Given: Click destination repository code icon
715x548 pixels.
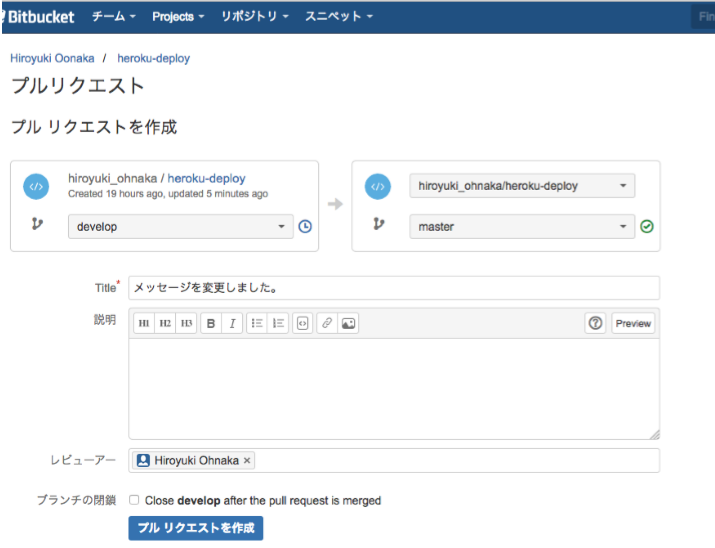Looking at the screenshot, I should (x=378, y=186).
